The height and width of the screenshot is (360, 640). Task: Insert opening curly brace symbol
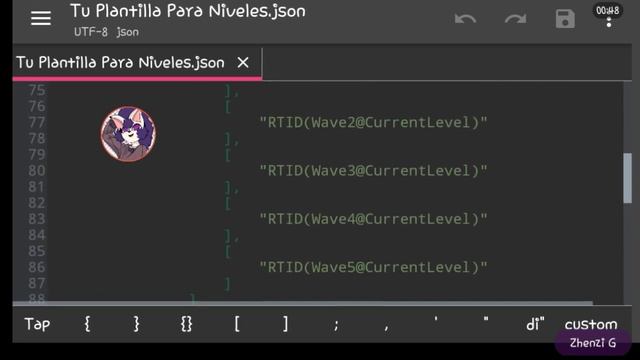[x=87, y=324]
